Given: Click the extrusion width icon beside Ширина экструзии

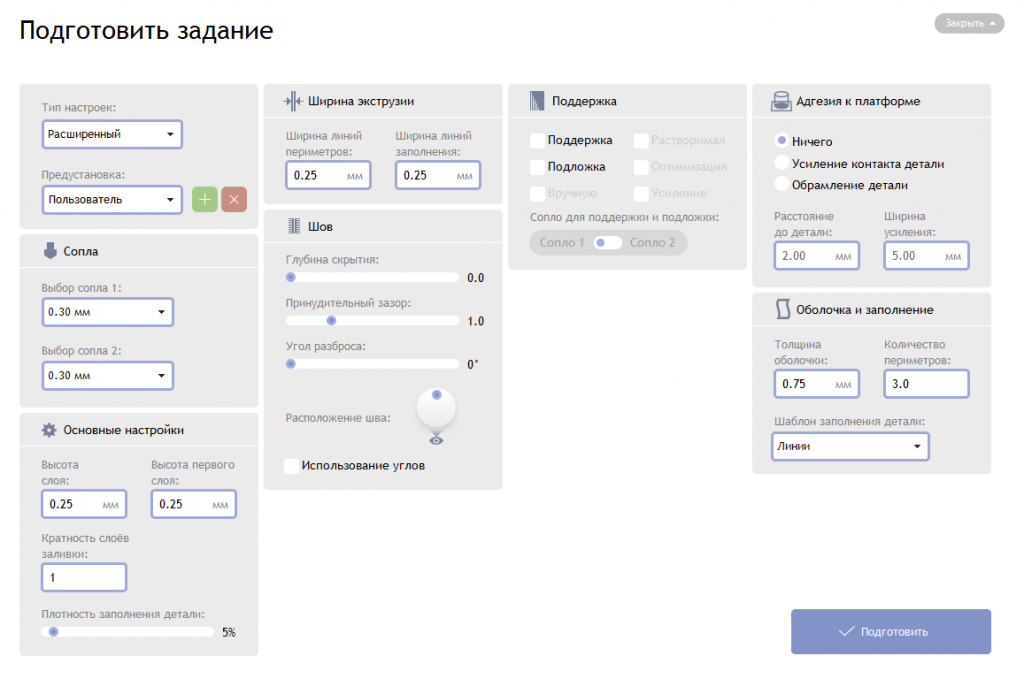Looking at the screenshot, I should pos(292,101).
